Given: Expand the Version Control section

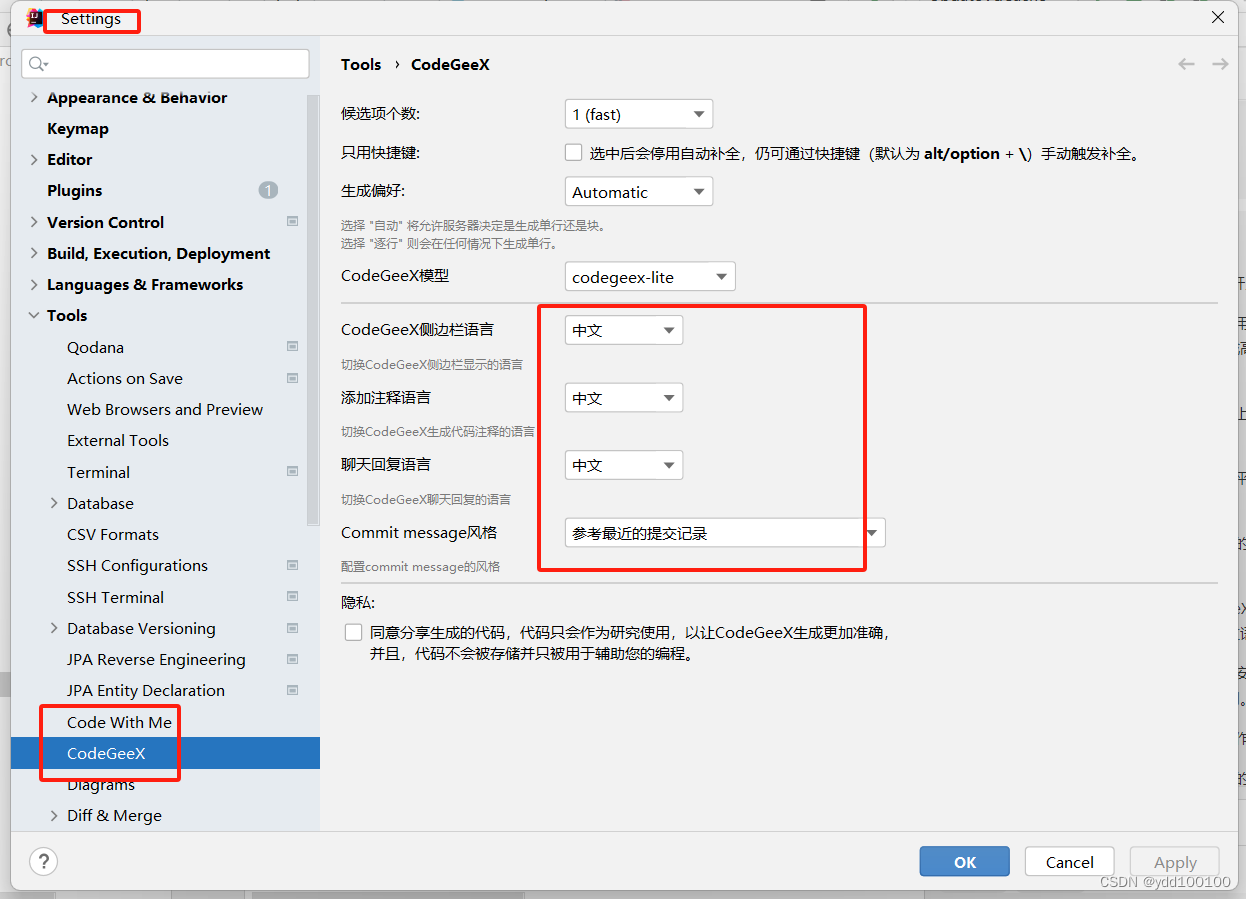Looking at the screenshot, I should click(x=35, y=222).
